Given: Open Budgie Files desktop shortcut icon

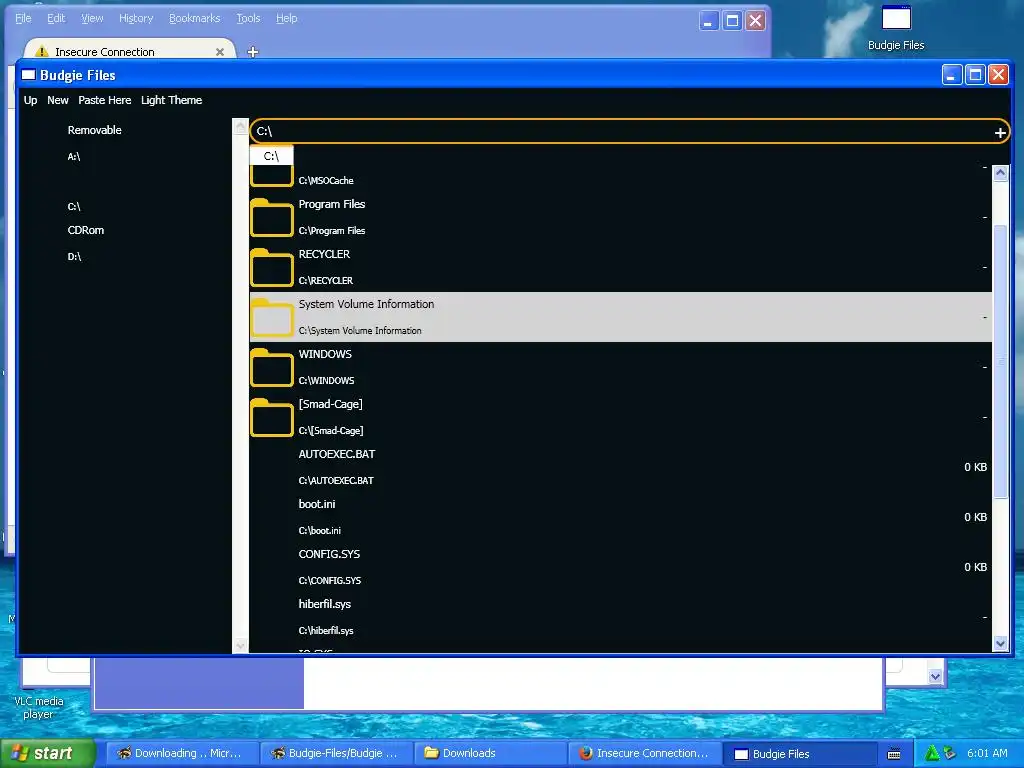Looking at the screenshot, I should 896,18.
